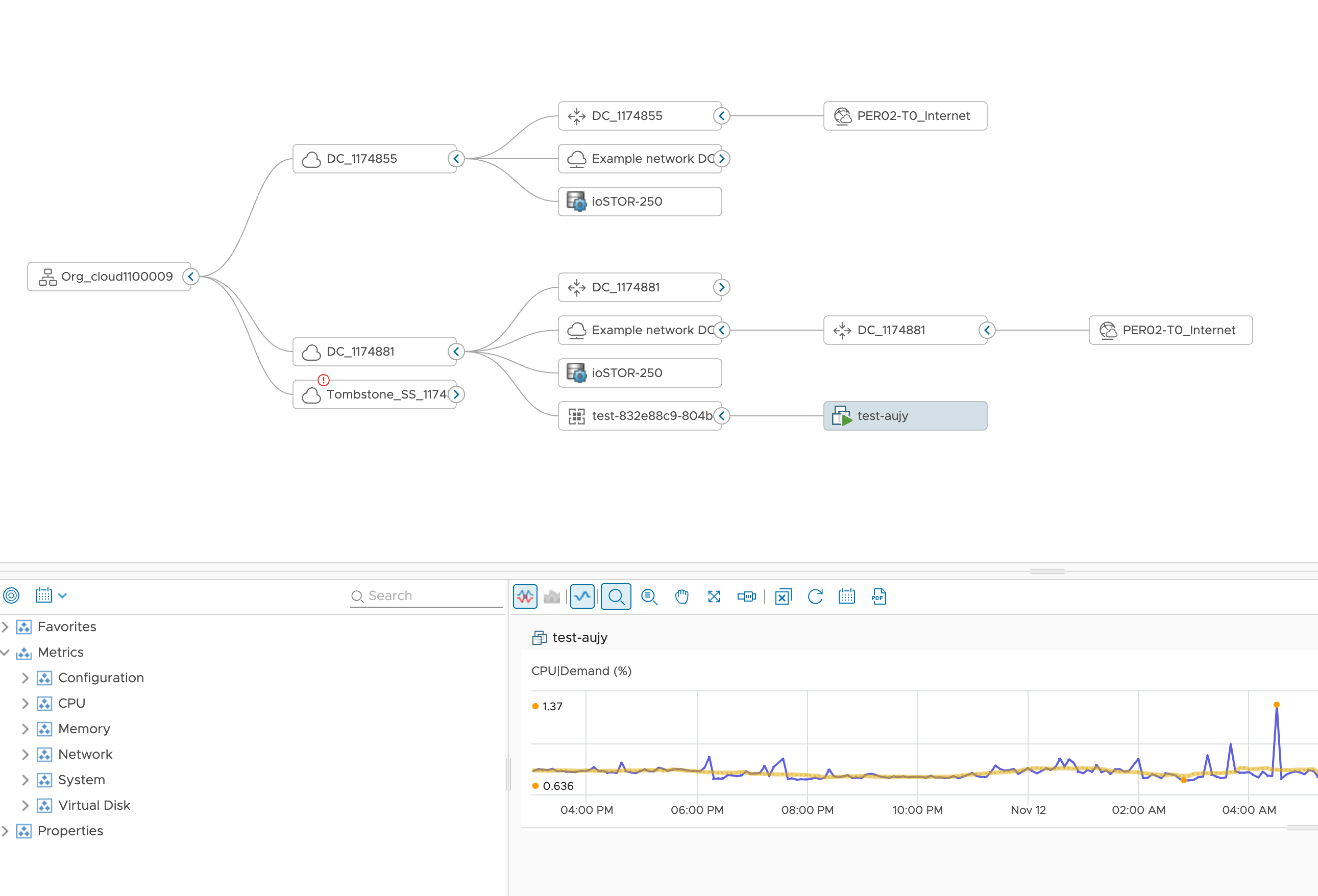Refresh the metric charts

coord(815,596)
